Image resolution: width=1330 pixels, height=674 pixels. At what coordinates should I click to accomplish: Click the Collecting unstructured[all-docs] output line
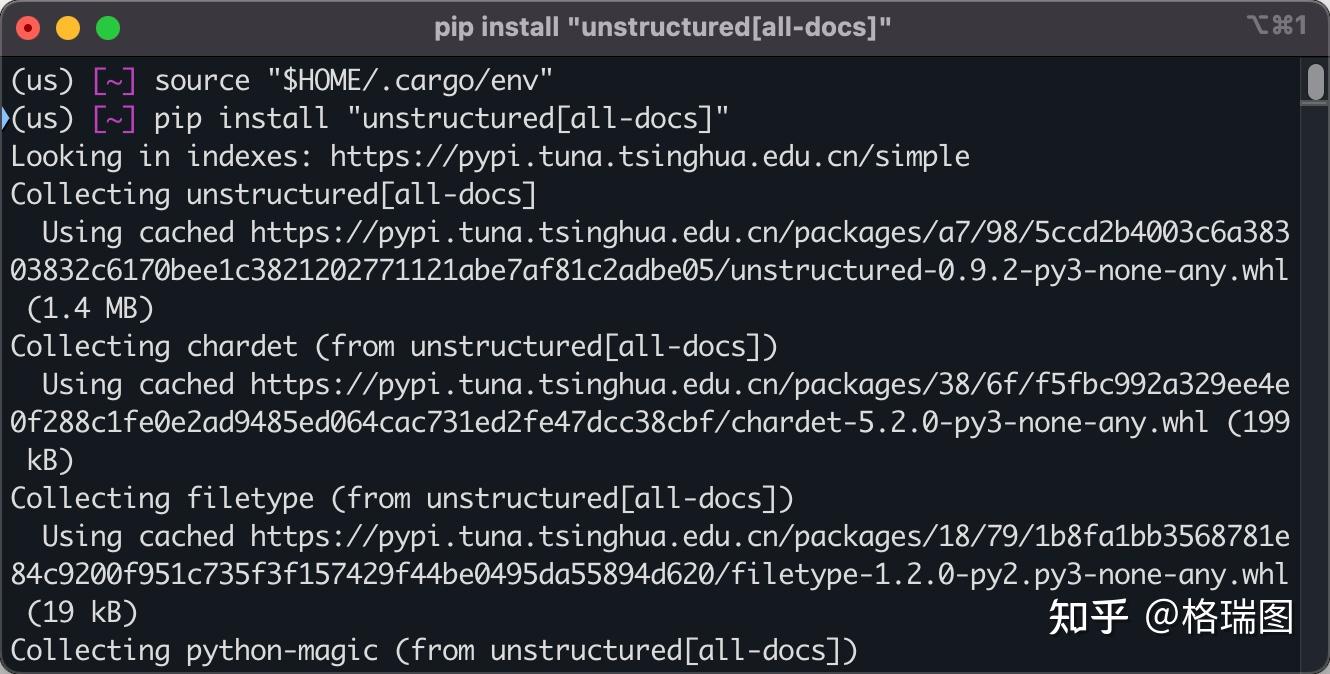[x=274, y=195]
